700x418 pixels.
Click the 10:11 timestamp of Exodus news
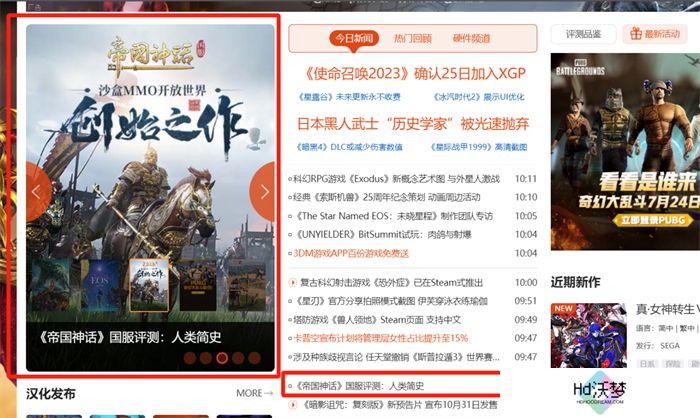coord(526,179)
